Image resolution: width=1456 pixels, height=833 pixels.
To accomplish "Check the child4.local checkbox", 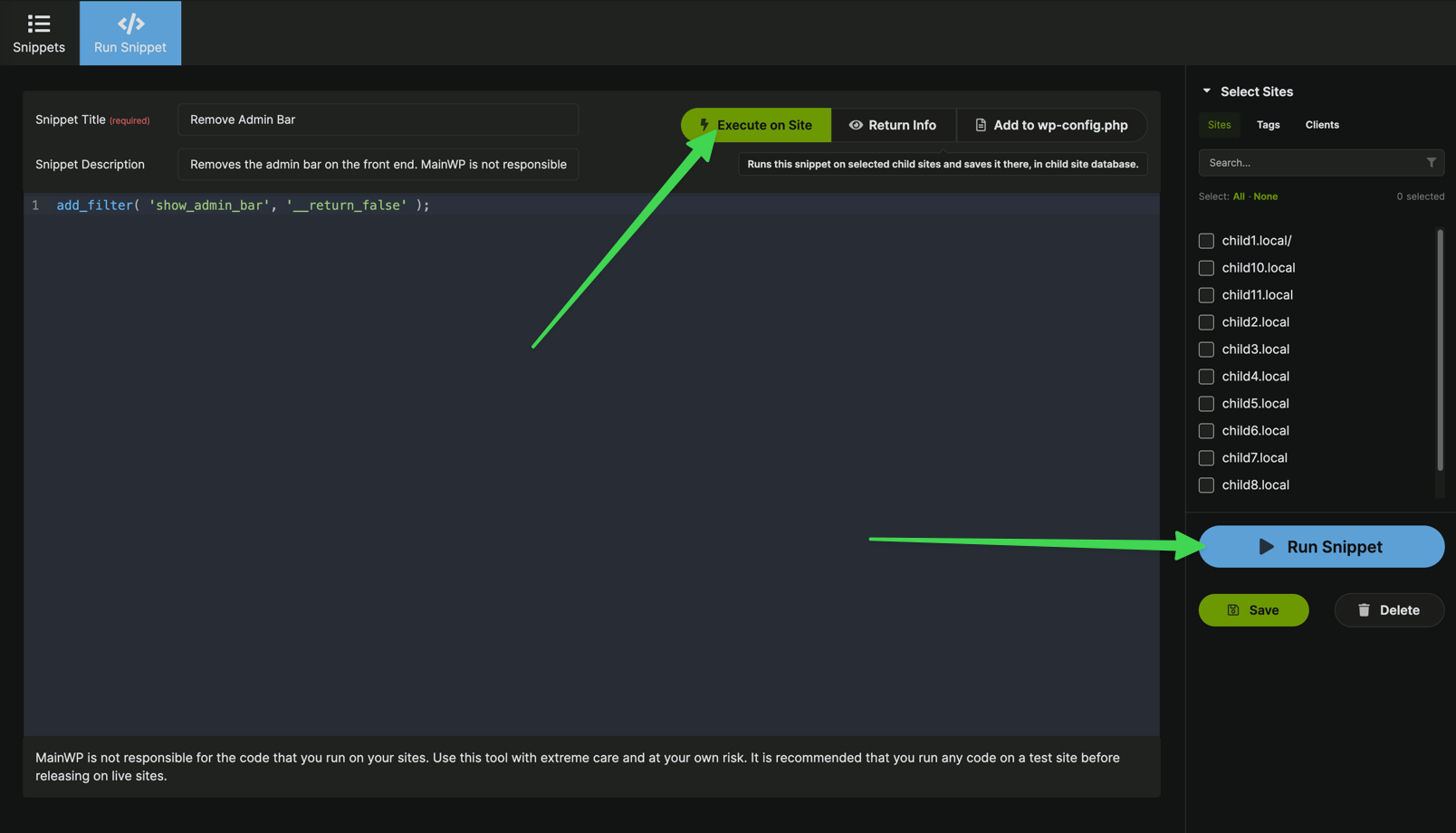I will (1206, 377).
